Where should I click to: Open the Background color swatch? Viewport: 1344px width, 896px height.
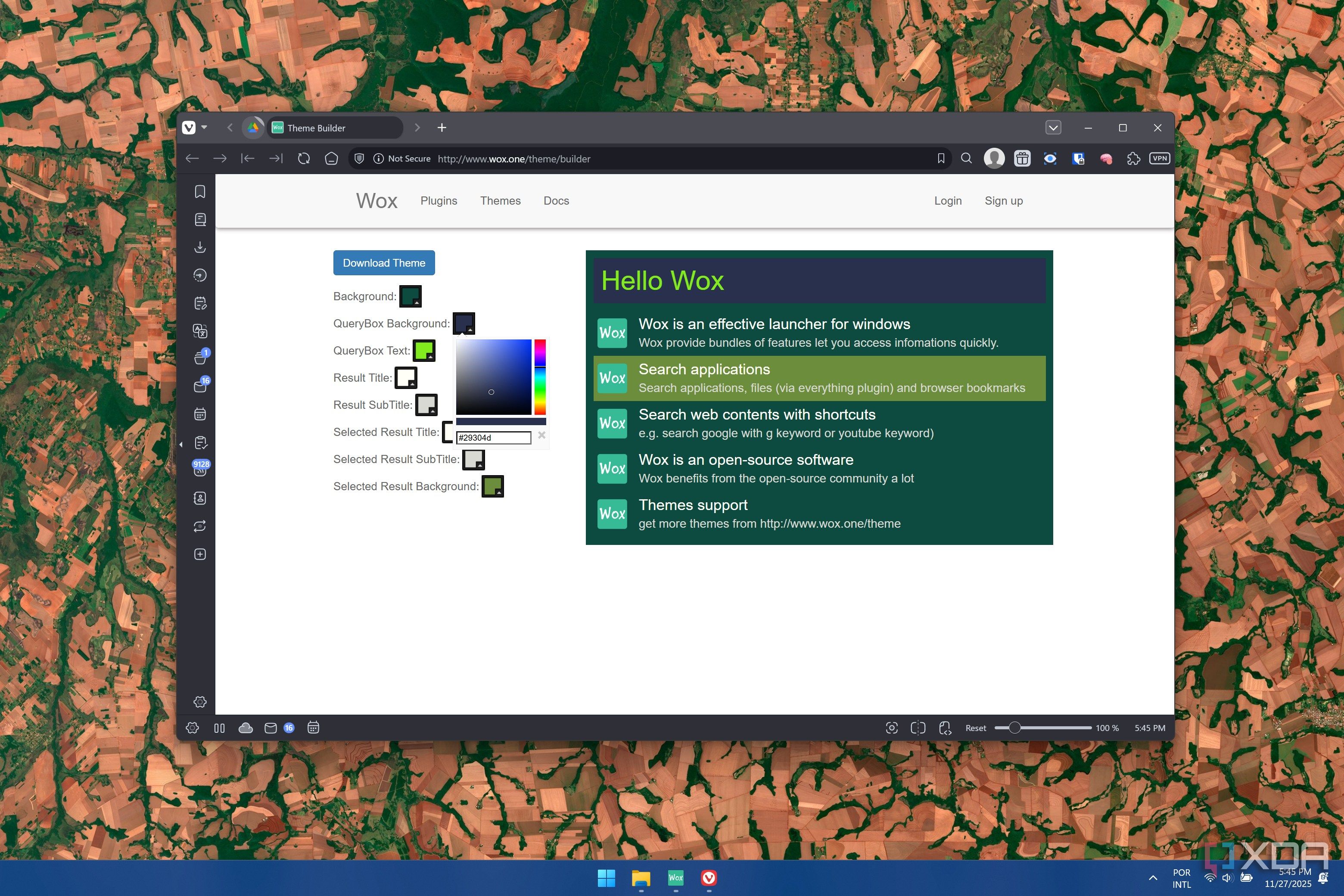[x=410, y=296]
